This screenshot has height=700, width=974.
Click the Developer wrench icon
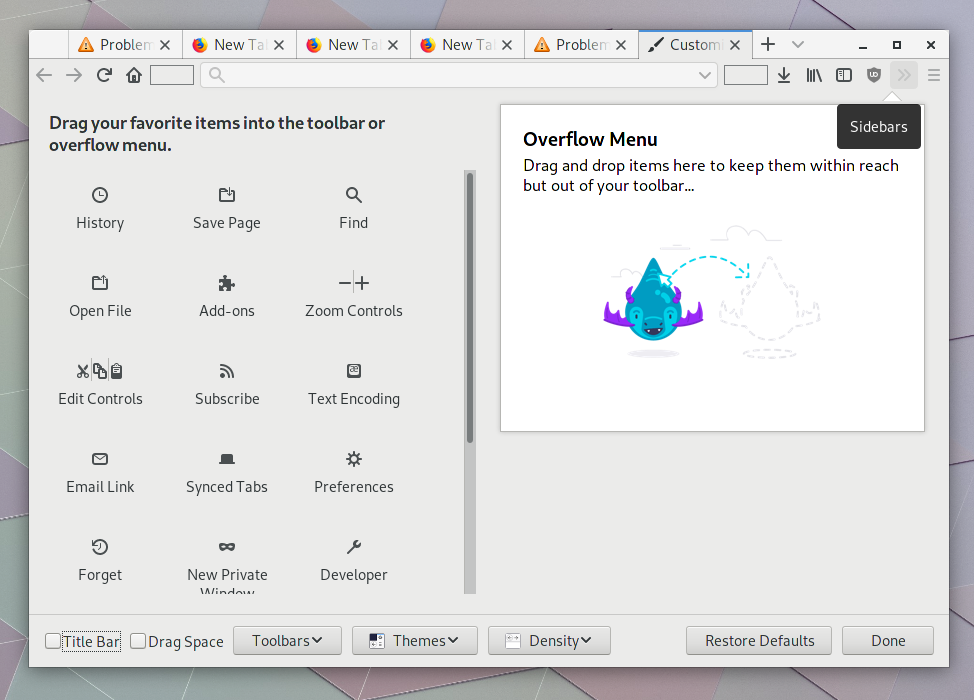pos(353,547)
